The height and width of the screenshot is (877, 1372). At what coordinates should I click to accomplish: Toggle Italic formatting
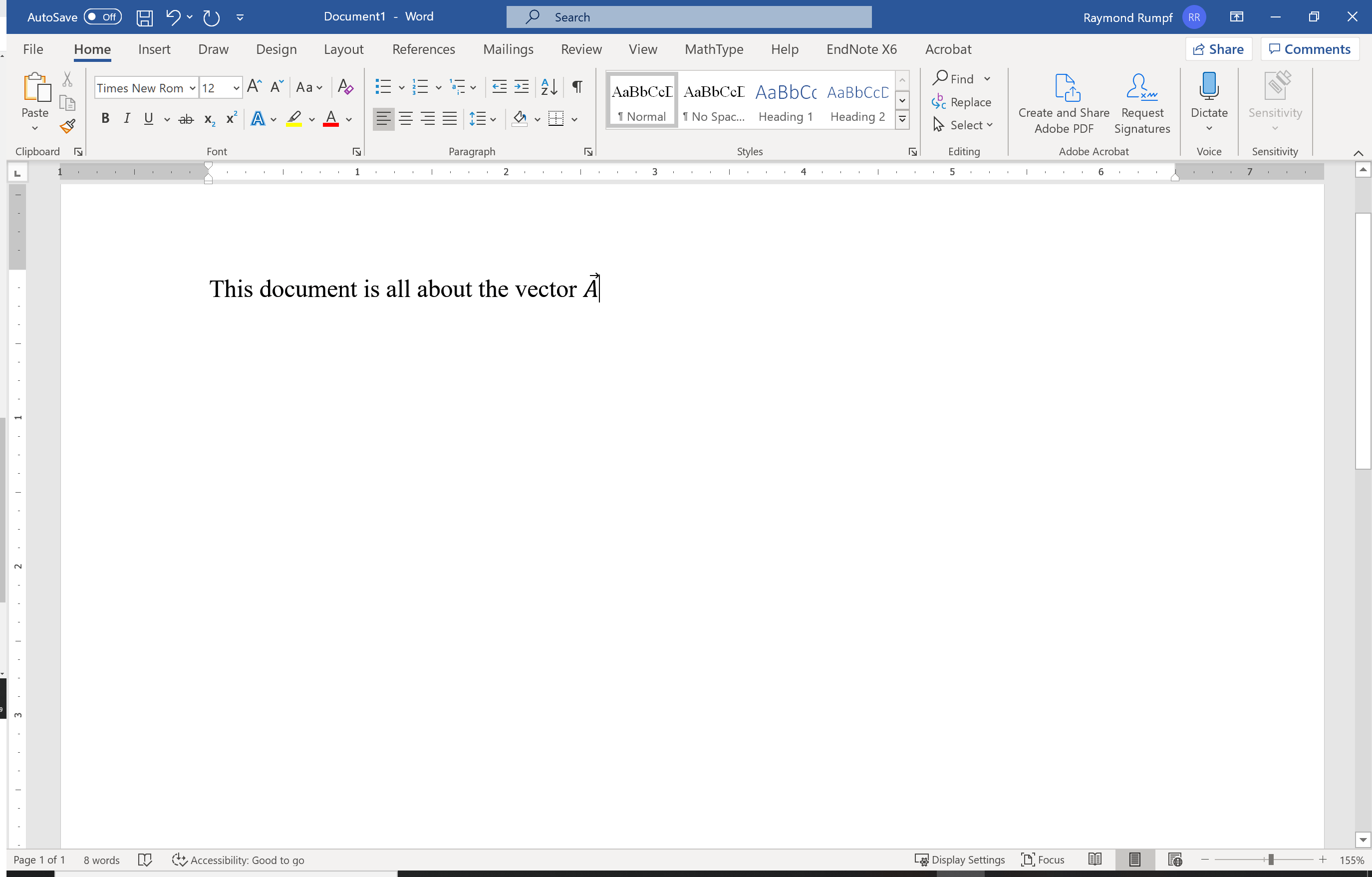[x=126, y=118]
